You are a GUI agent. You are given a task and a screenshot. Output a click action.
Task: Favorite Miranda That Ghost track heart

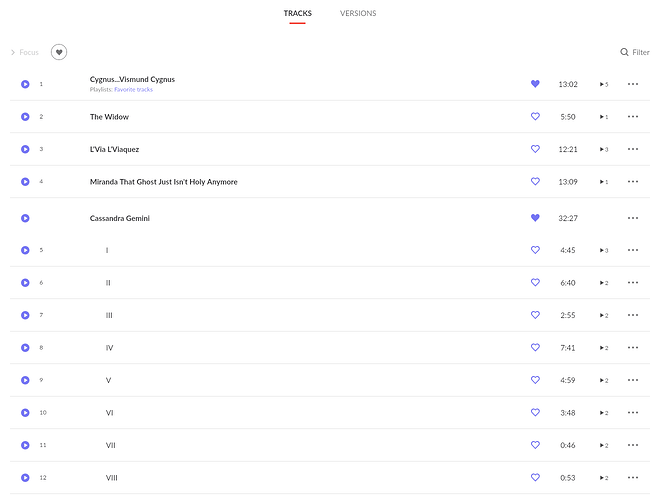[535, 181]
